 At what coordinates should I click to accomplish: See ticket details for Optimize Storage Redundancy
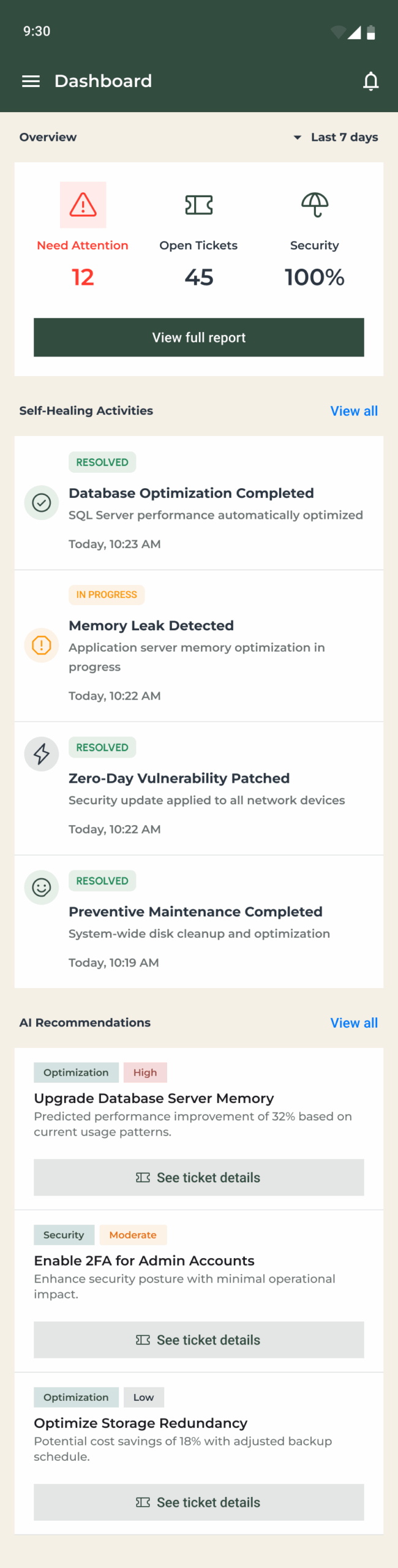tap(199, 1502)
